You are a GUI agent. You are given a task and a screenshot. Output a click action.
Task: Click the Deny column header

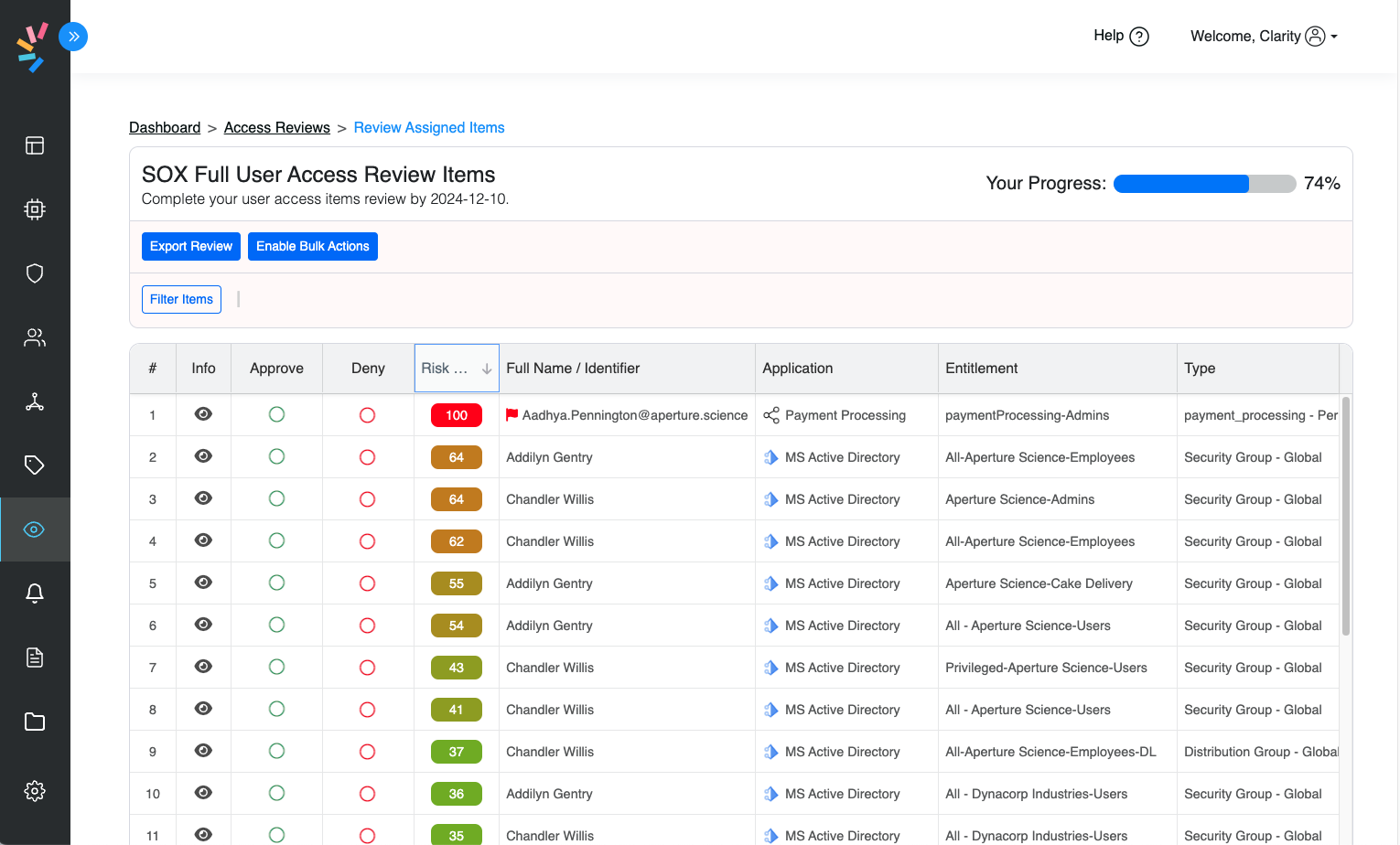368,369
